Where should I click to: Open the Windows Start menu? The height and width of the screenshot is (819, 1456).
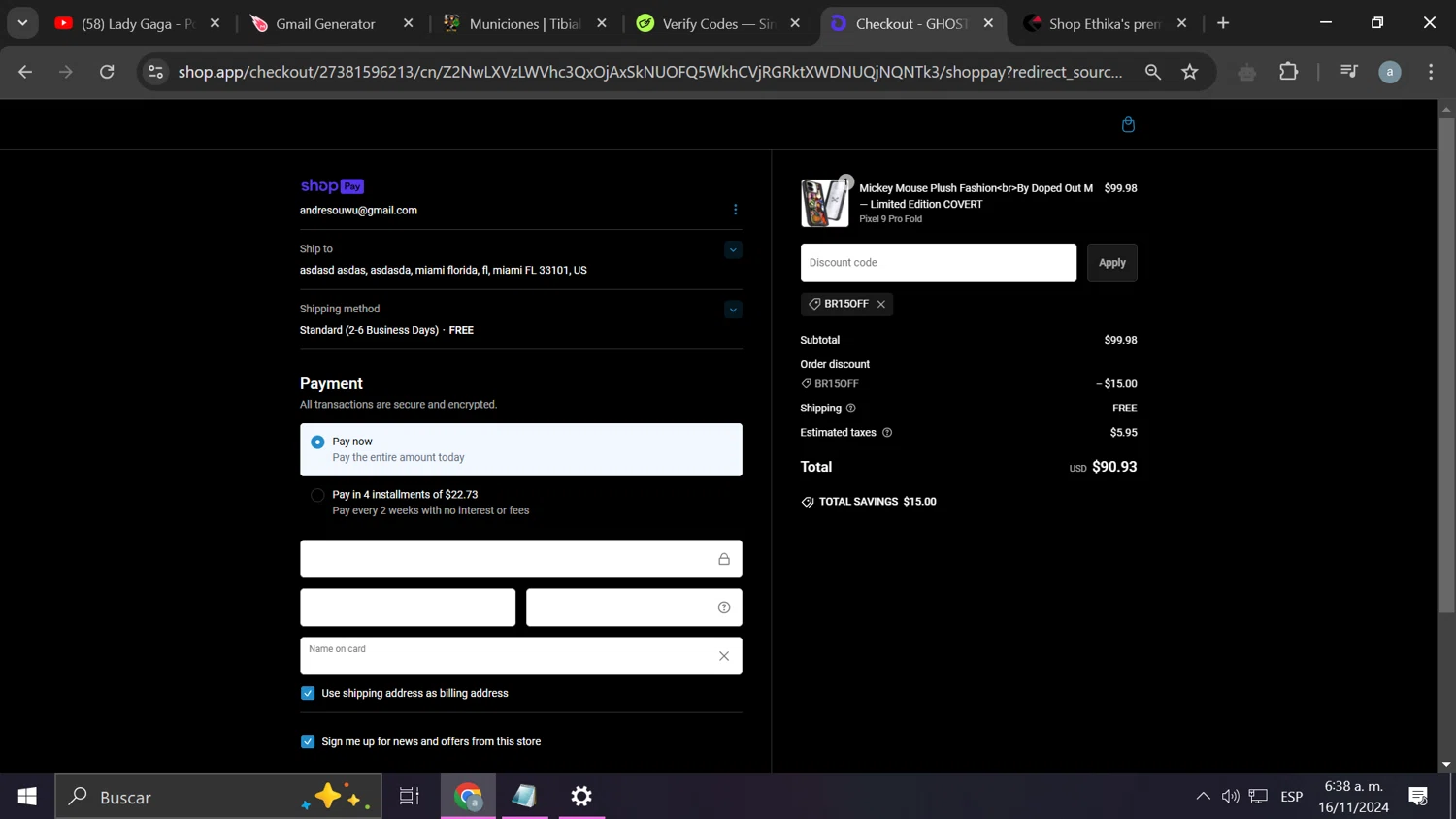27,797
